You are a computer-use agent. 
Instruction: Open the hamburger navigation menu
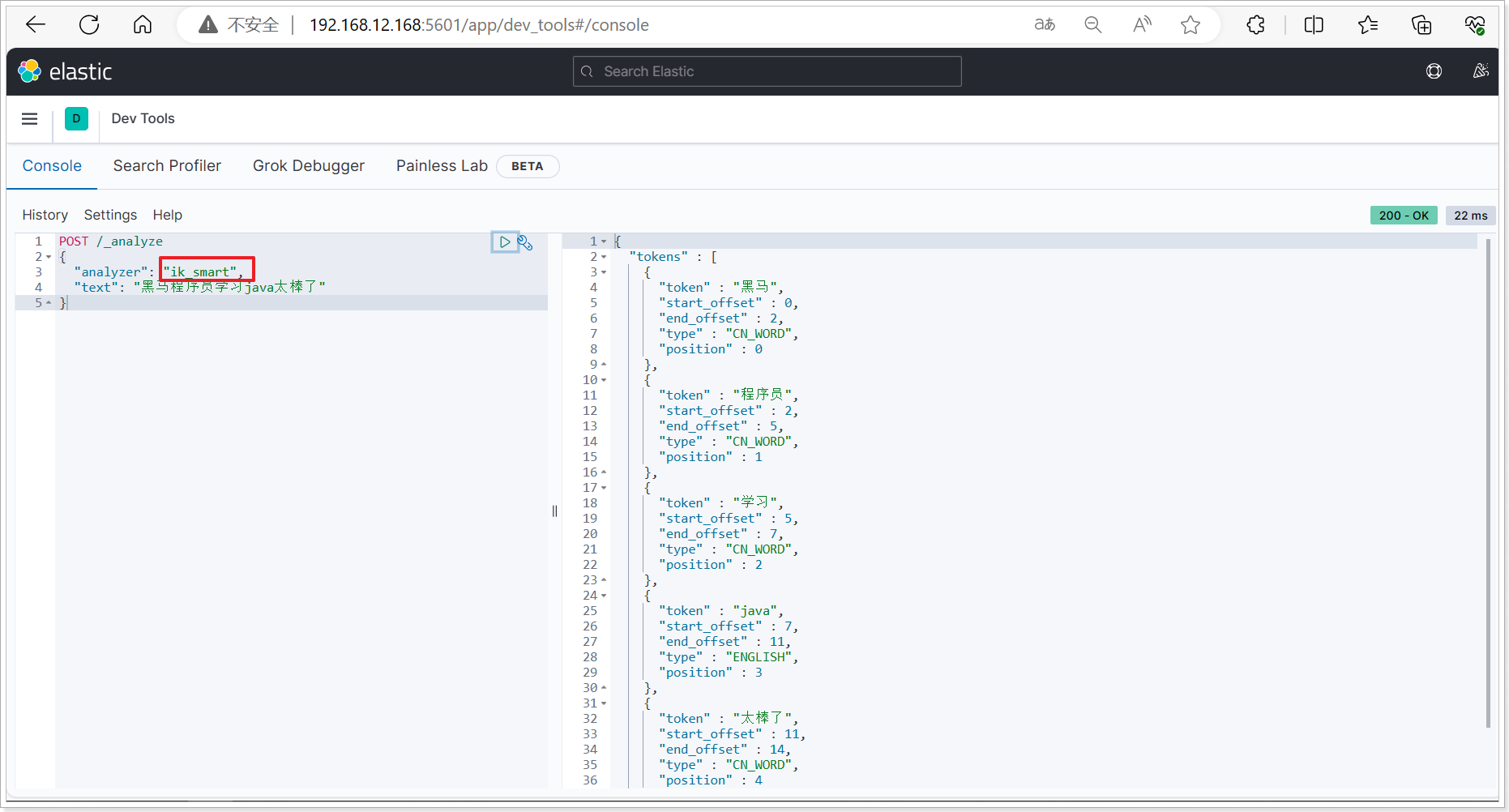(30, 119)
